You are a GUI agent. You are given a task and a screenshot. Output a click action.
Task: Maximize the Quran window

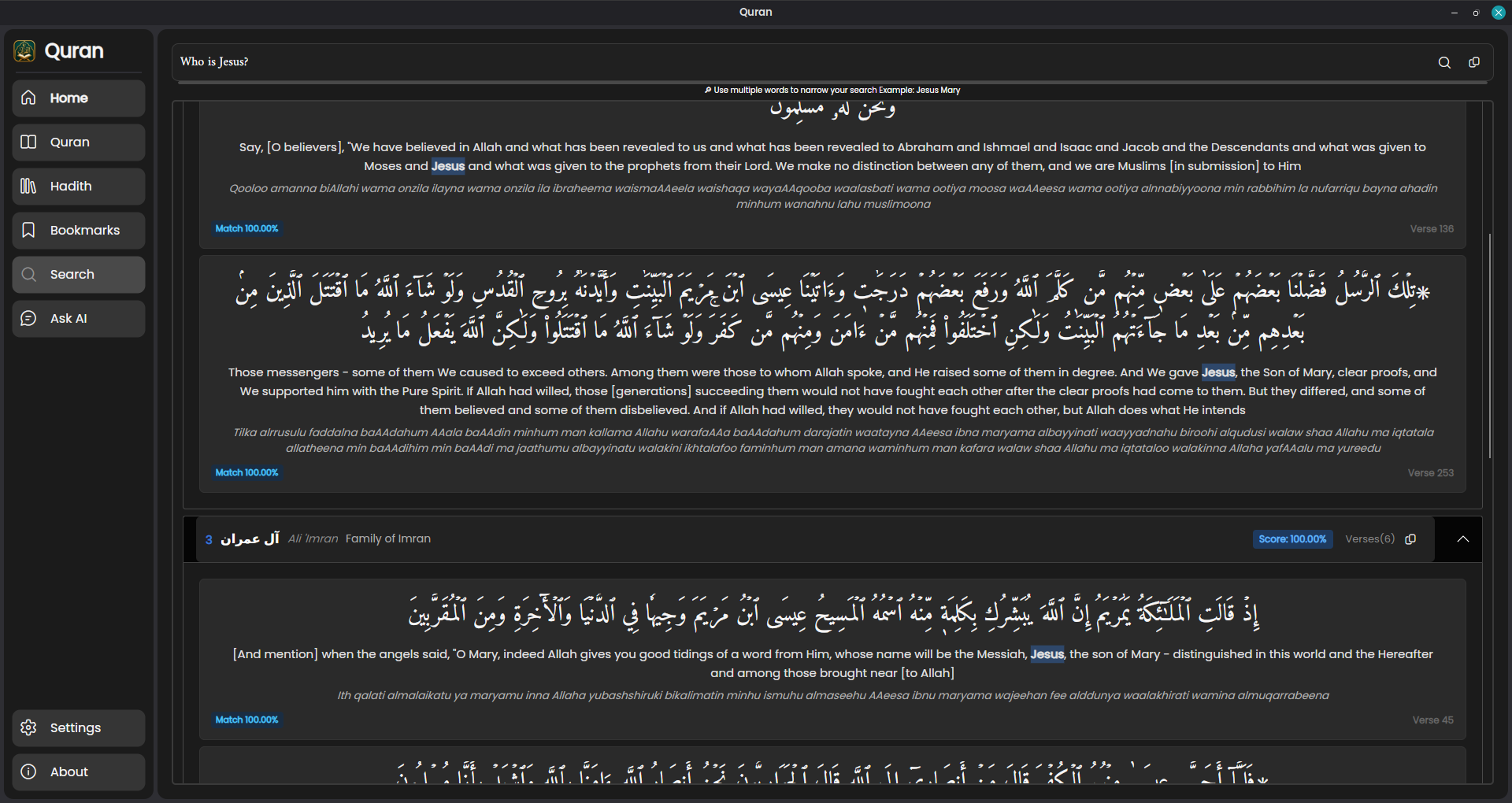(1476, 13)
